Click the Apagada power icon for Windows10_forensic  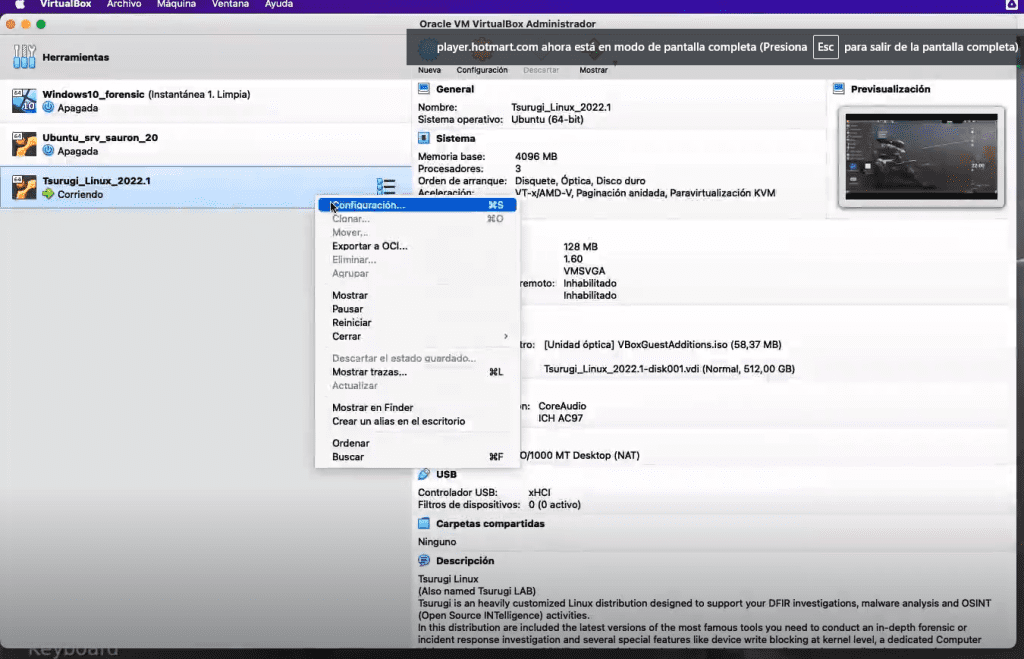[48, 108]
